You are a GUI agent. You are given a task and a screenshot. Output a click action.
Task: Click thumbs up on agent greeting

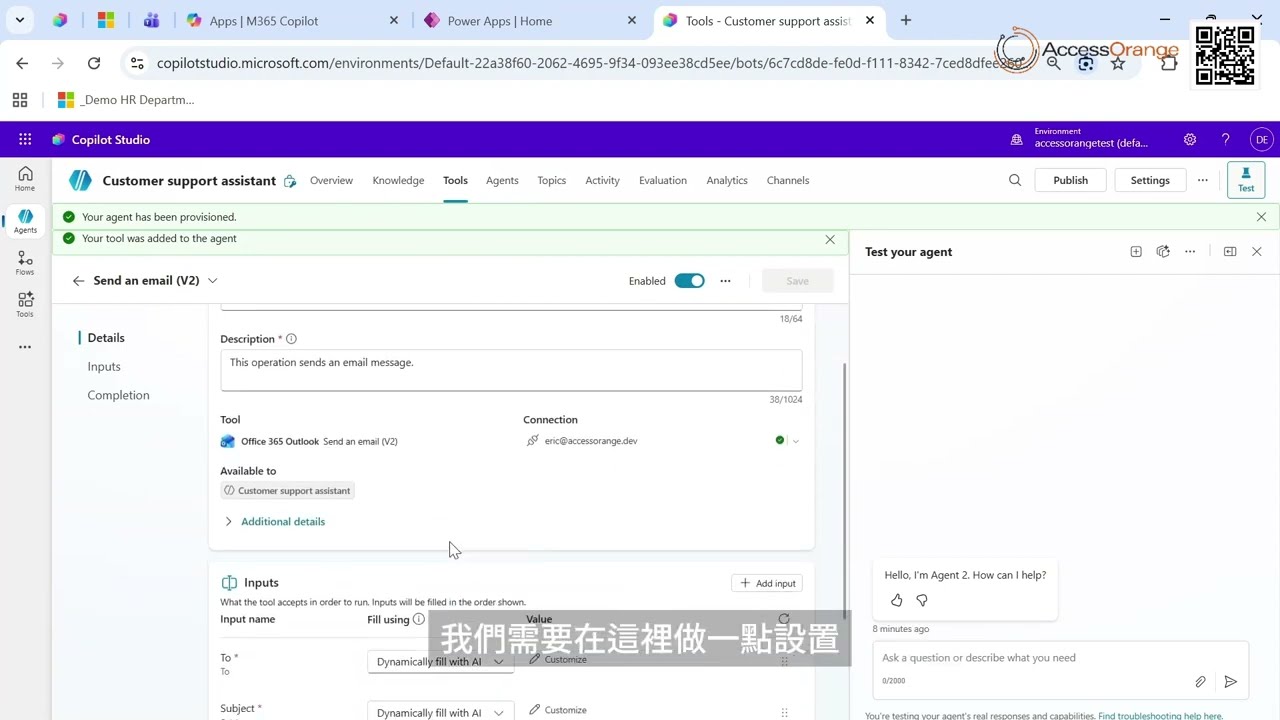(896, 600)
